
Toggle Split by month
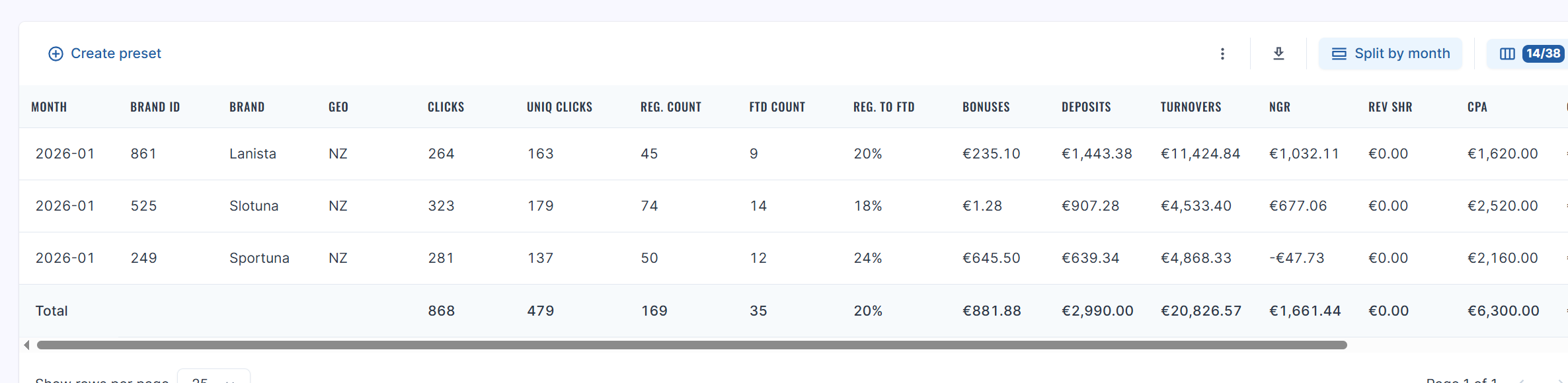pyautogui.click(x=1390, y=53)
